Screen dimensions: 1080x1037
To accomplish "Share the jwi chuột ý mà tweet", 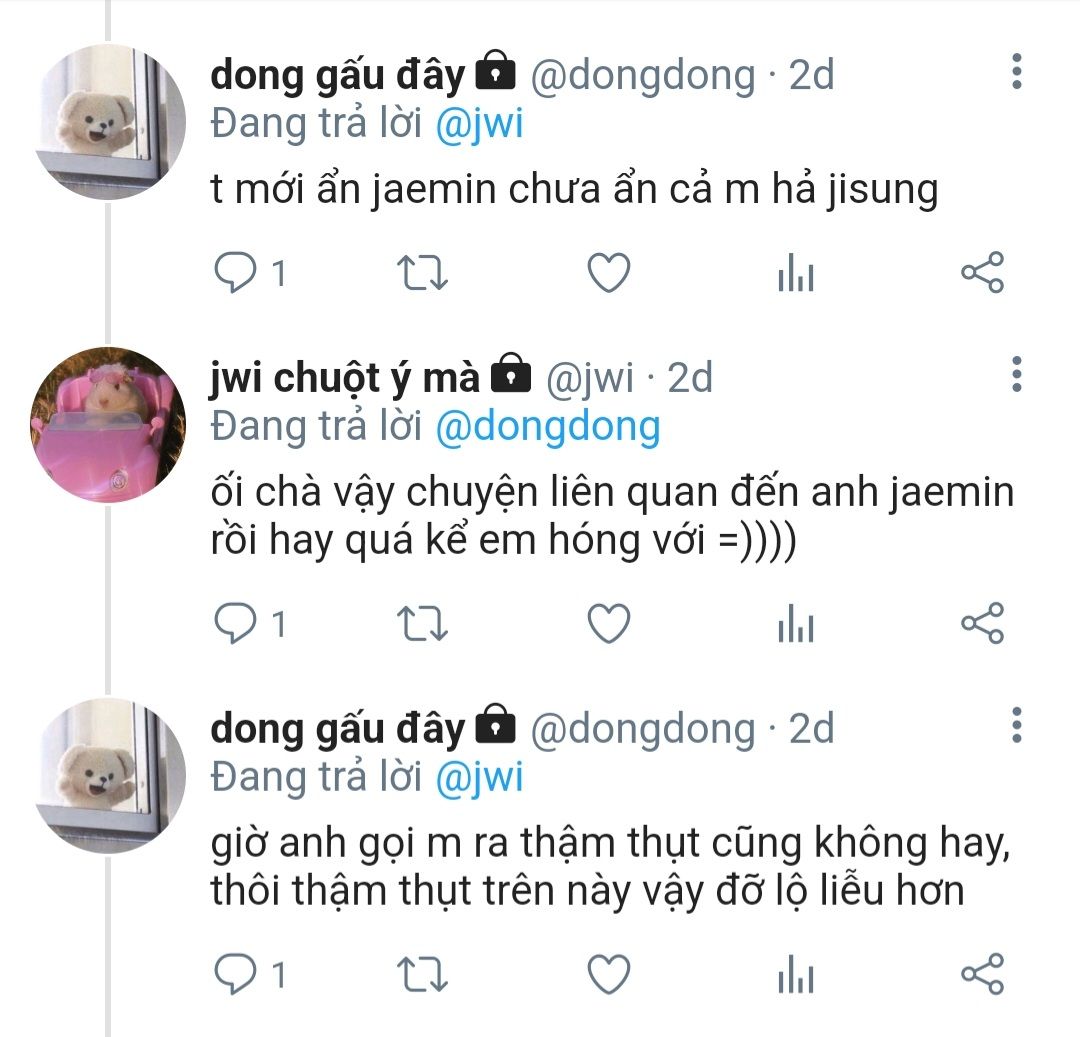I will pyautogui.click(x=983, y=624).
